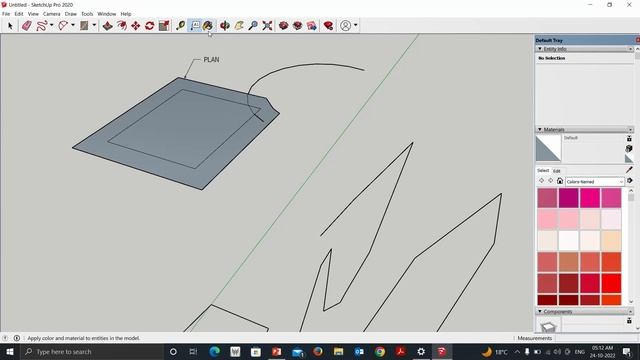Choose the Paint Bucket tool
Image resolution: width=640 pixels, height=360 pixels.
tap(208, 26)
